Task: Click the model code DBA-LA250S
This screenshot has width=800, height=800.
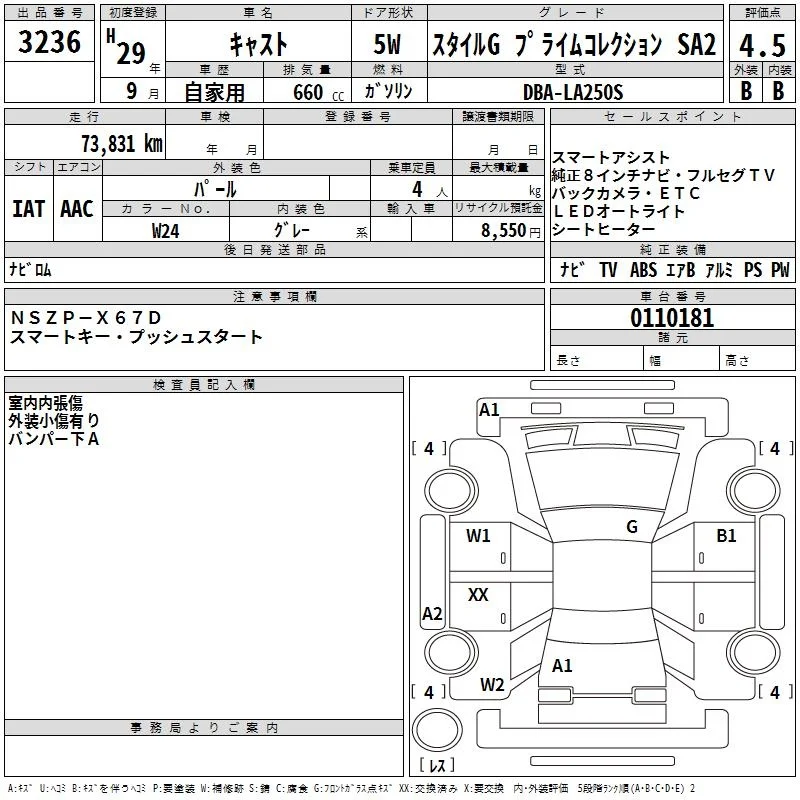Action: click(573, 92)
